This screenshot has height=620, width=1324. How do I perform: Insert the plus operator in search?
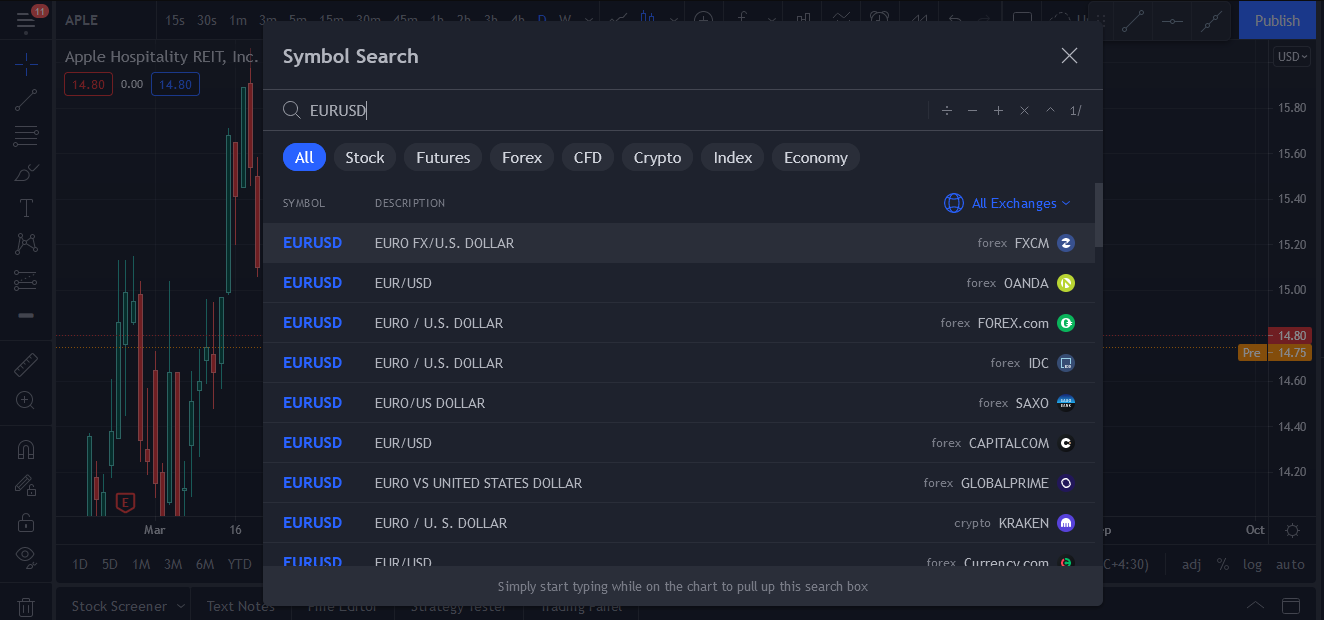[x=998, y=110]
